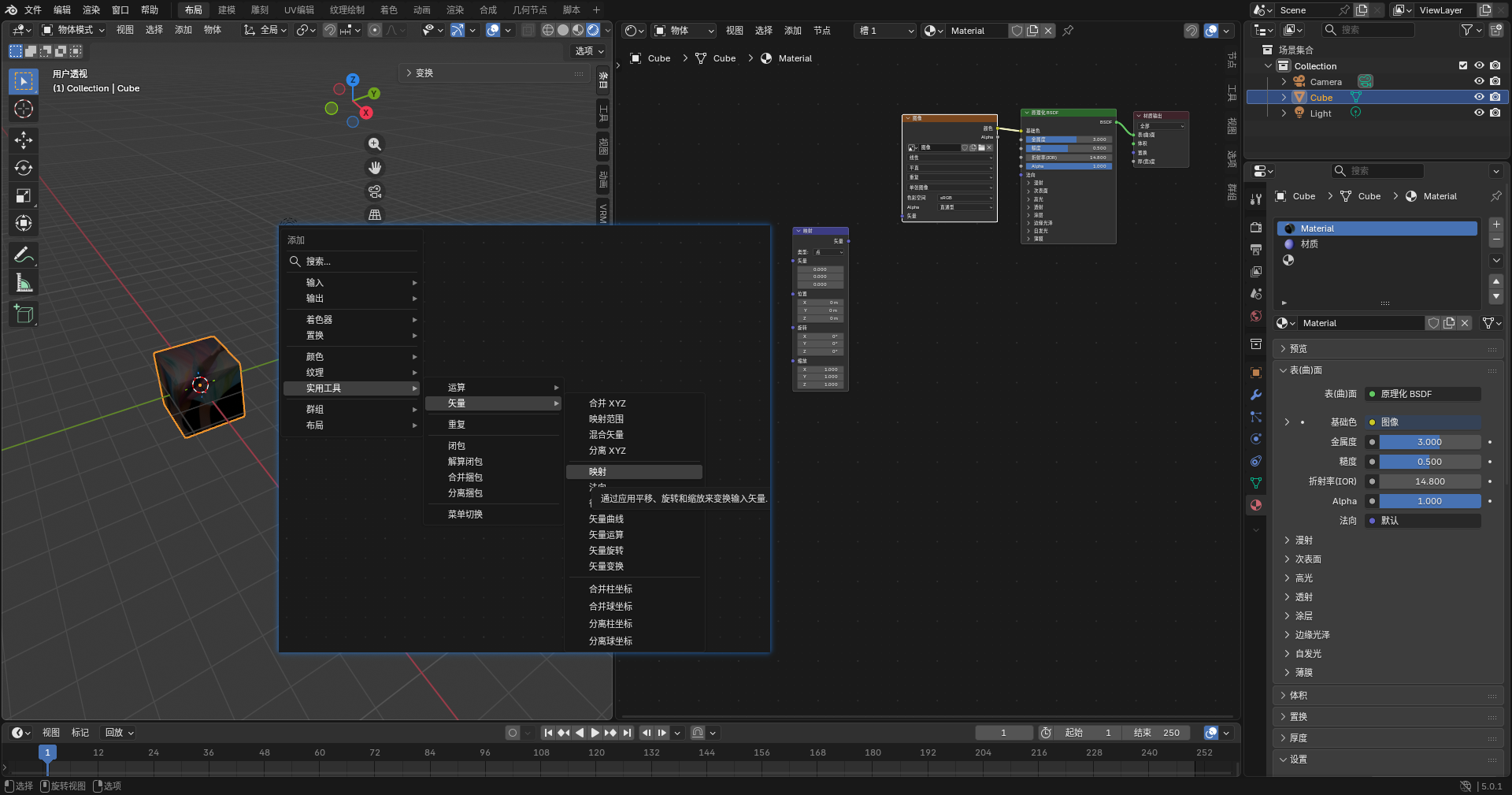Open the Object Mode dropdown
The height and width of the screenshot is (795, 1512).
coord(73,30)
